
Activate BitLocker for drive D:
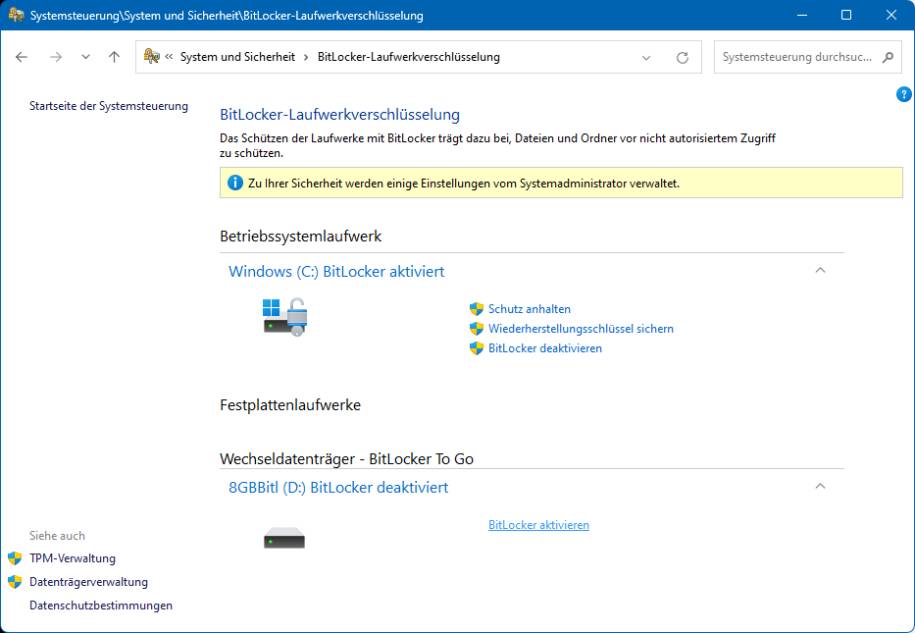click(x=537, y=522)
